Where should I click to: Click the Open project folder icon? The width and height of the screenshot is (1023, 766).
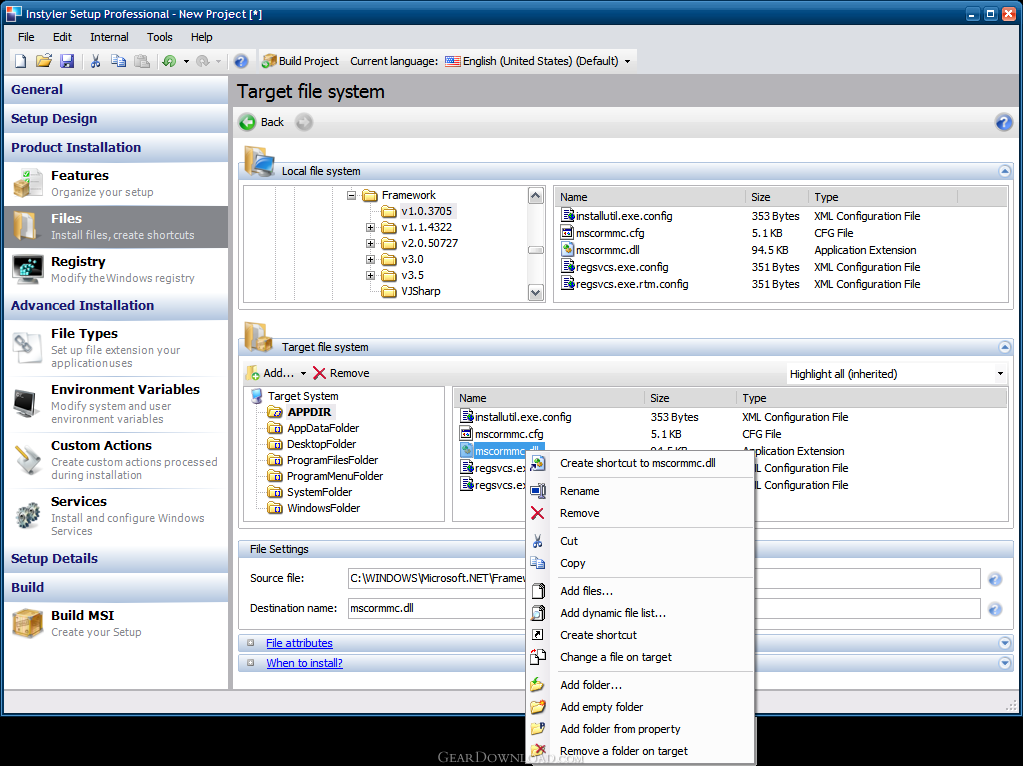tap(44, 61)
